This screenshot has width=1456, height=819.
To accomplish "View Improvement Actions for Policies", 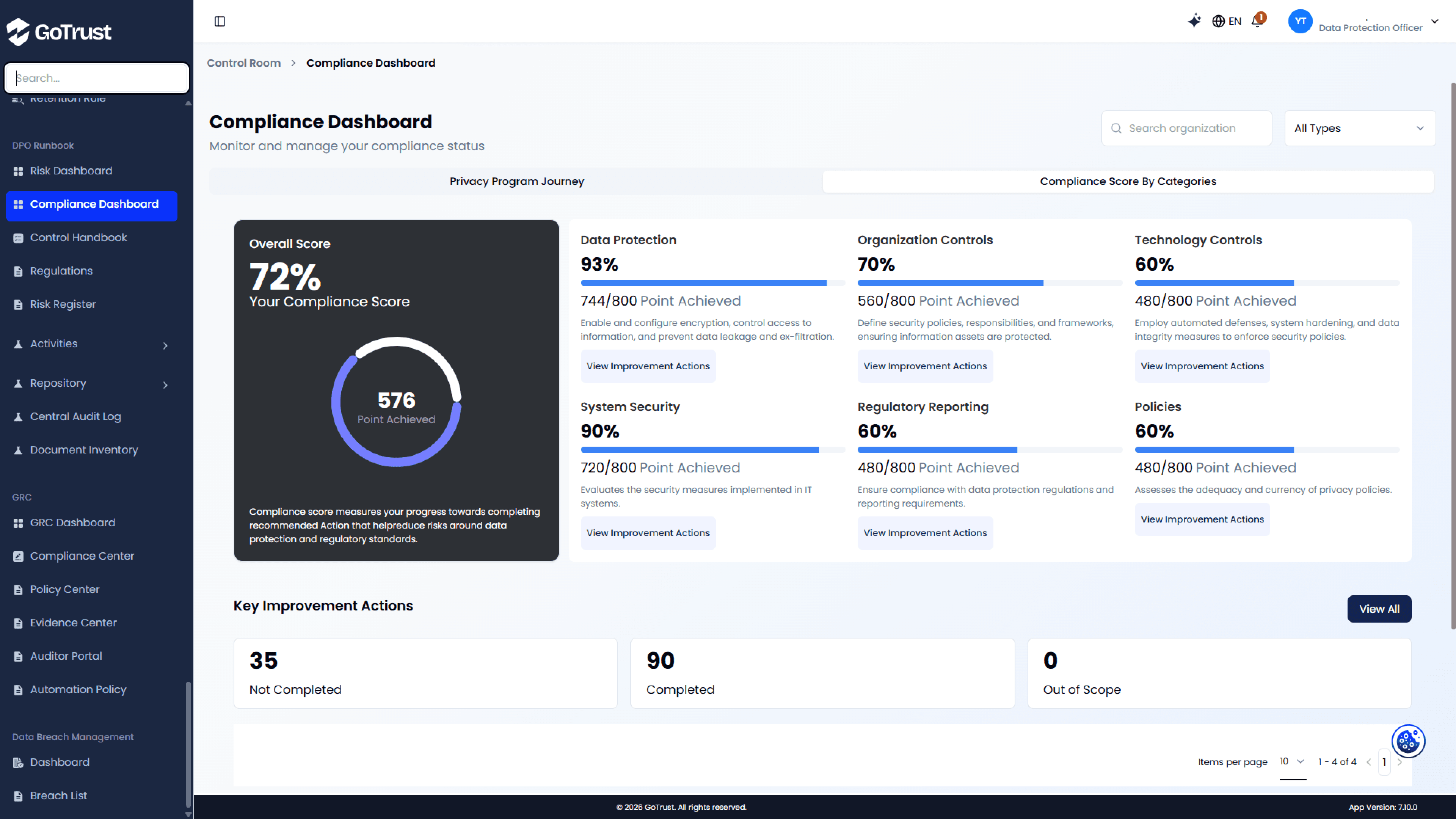I will tap(1202, 519).
